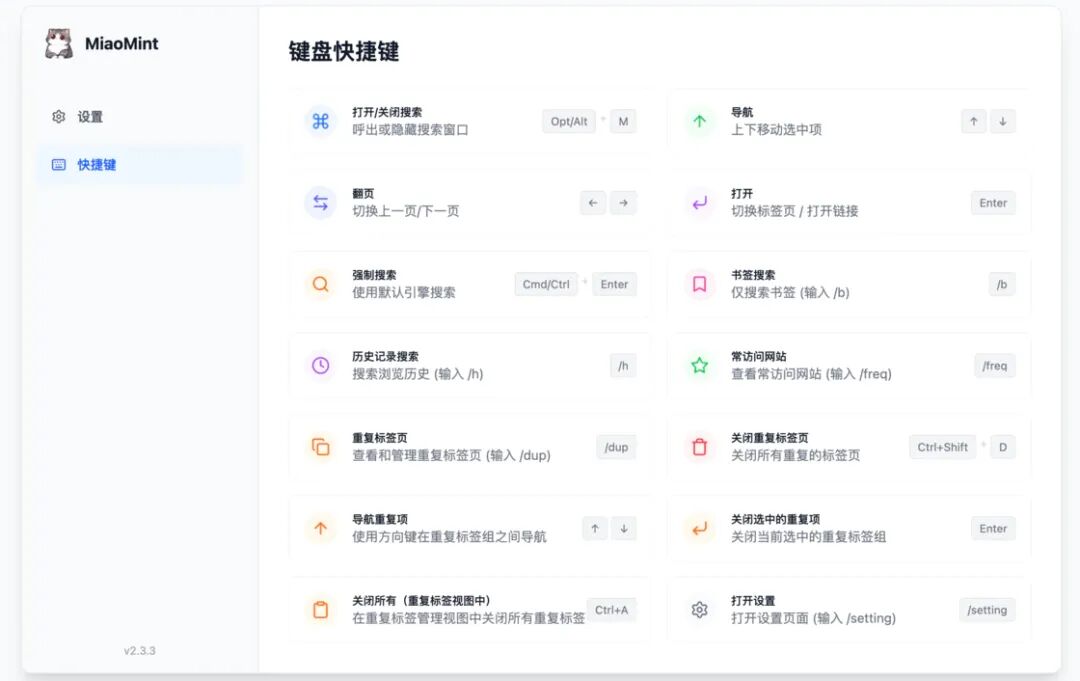Open the 设置 sidebar item

140,117
